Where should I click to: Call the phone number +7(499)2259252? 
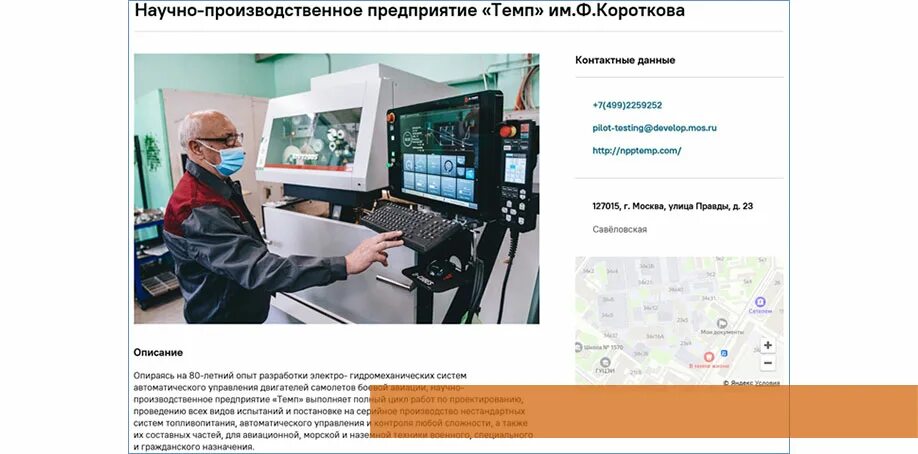627,105
